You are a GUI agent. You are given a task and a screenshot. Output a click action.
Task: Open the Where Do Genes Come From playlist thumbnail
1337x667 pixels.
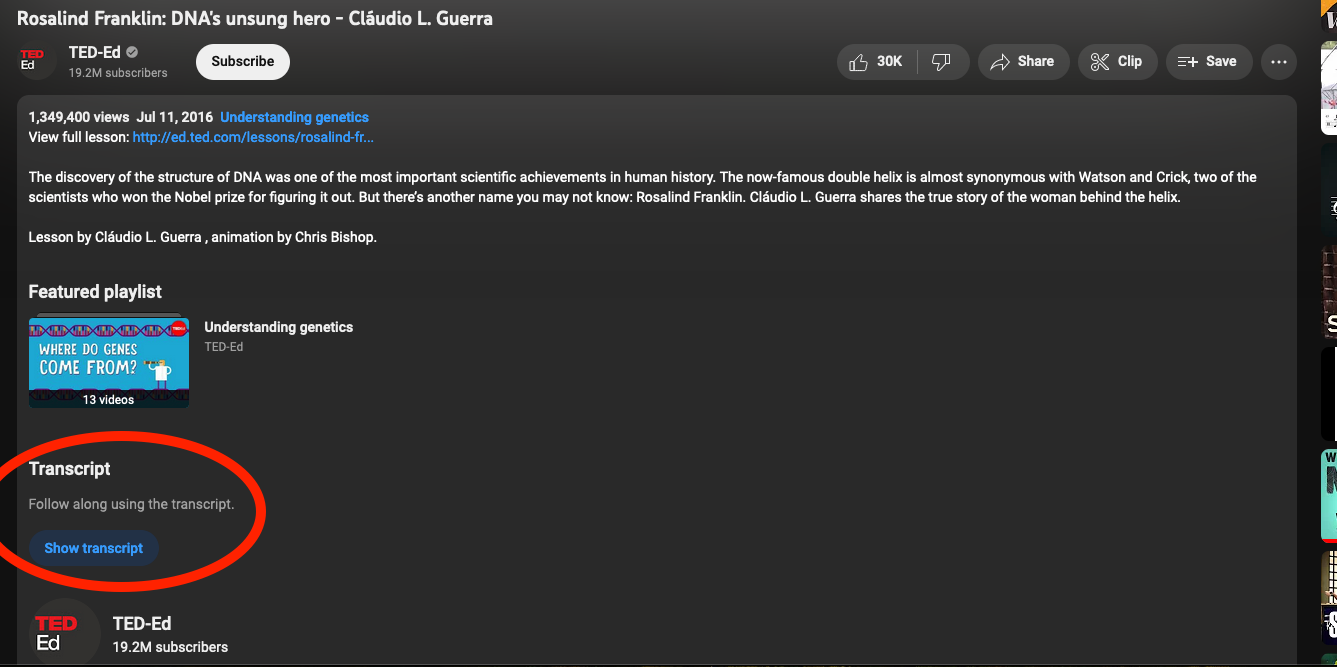point(109,362)
